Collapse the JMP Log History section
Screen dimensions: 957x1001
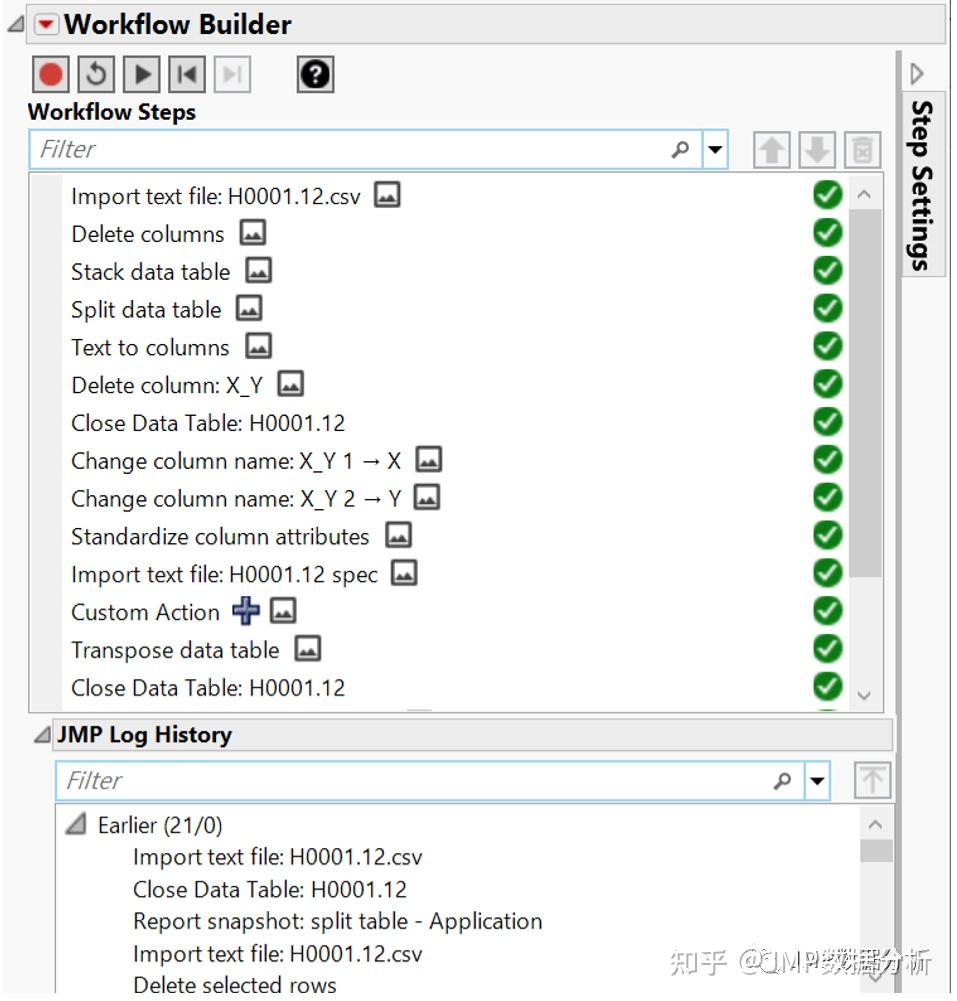[x=39, y=734]
